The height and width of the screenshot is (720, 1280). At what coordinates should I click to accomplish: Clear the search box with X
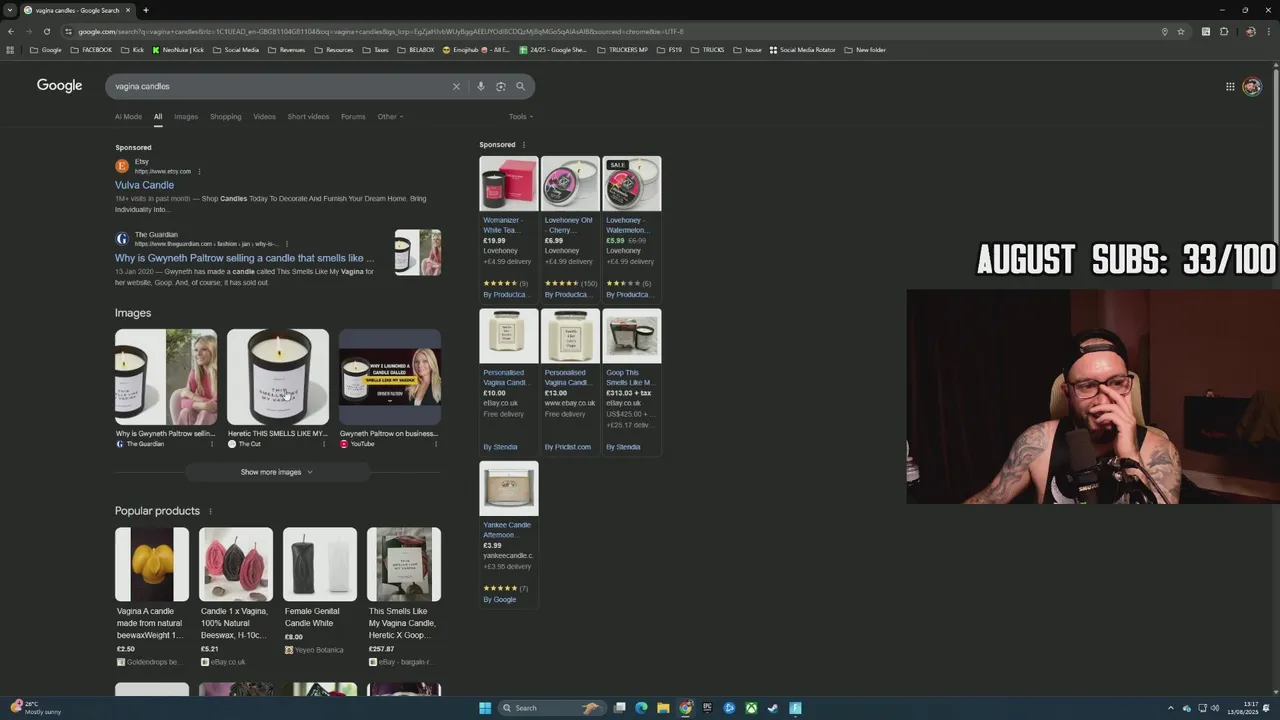point(456,86)
